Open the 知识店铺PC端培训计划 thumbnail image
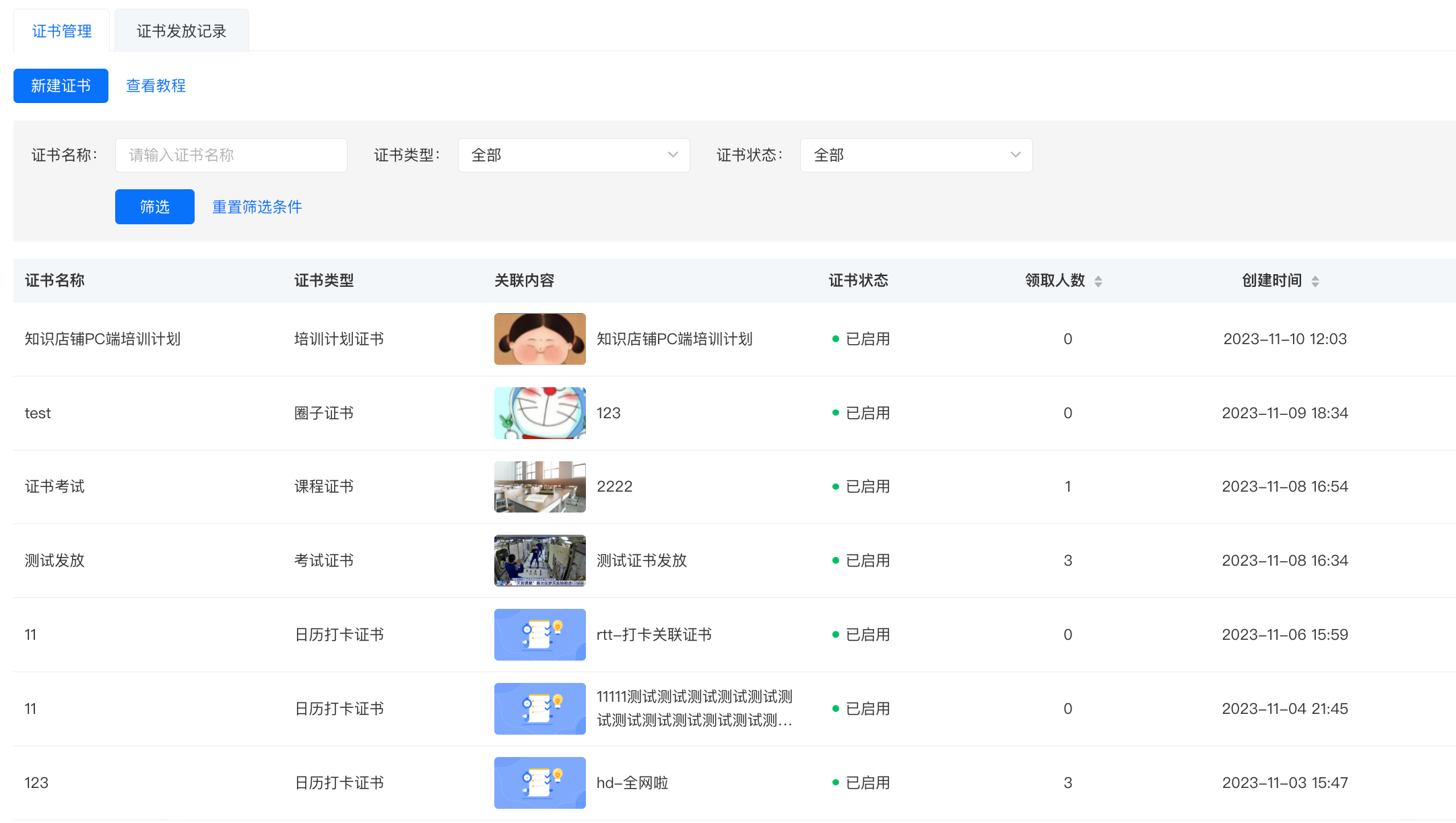The image size is (1456, 823). tap(539, 339)
